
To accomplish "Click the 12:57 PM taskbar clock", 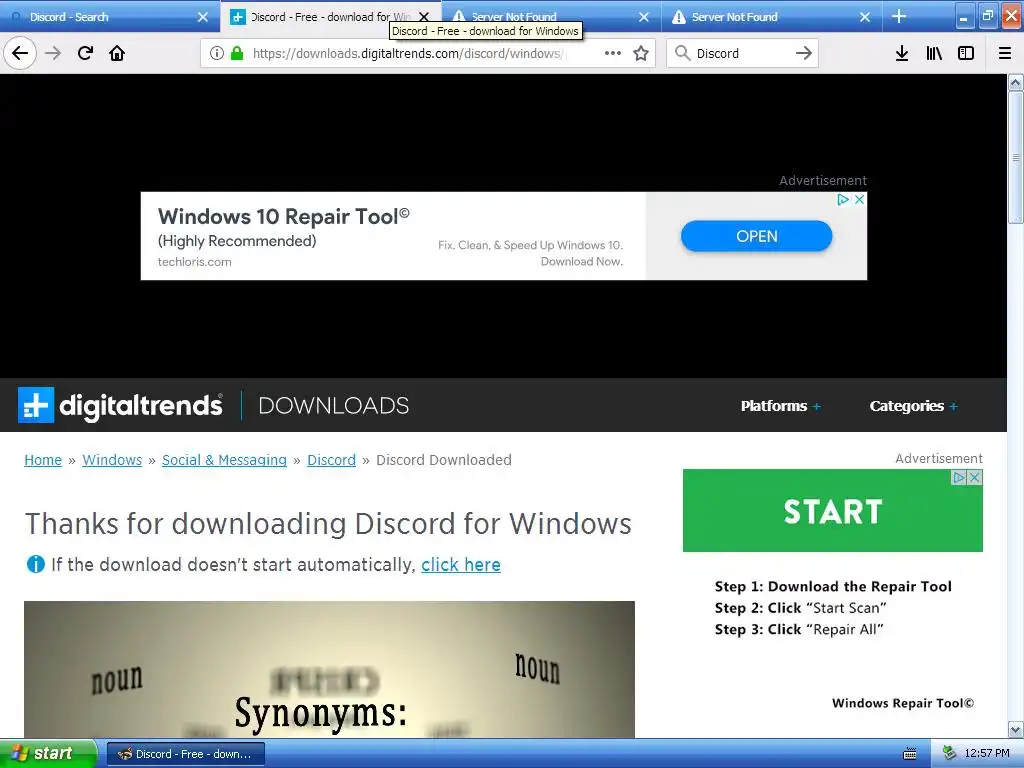I will [986, 754].
